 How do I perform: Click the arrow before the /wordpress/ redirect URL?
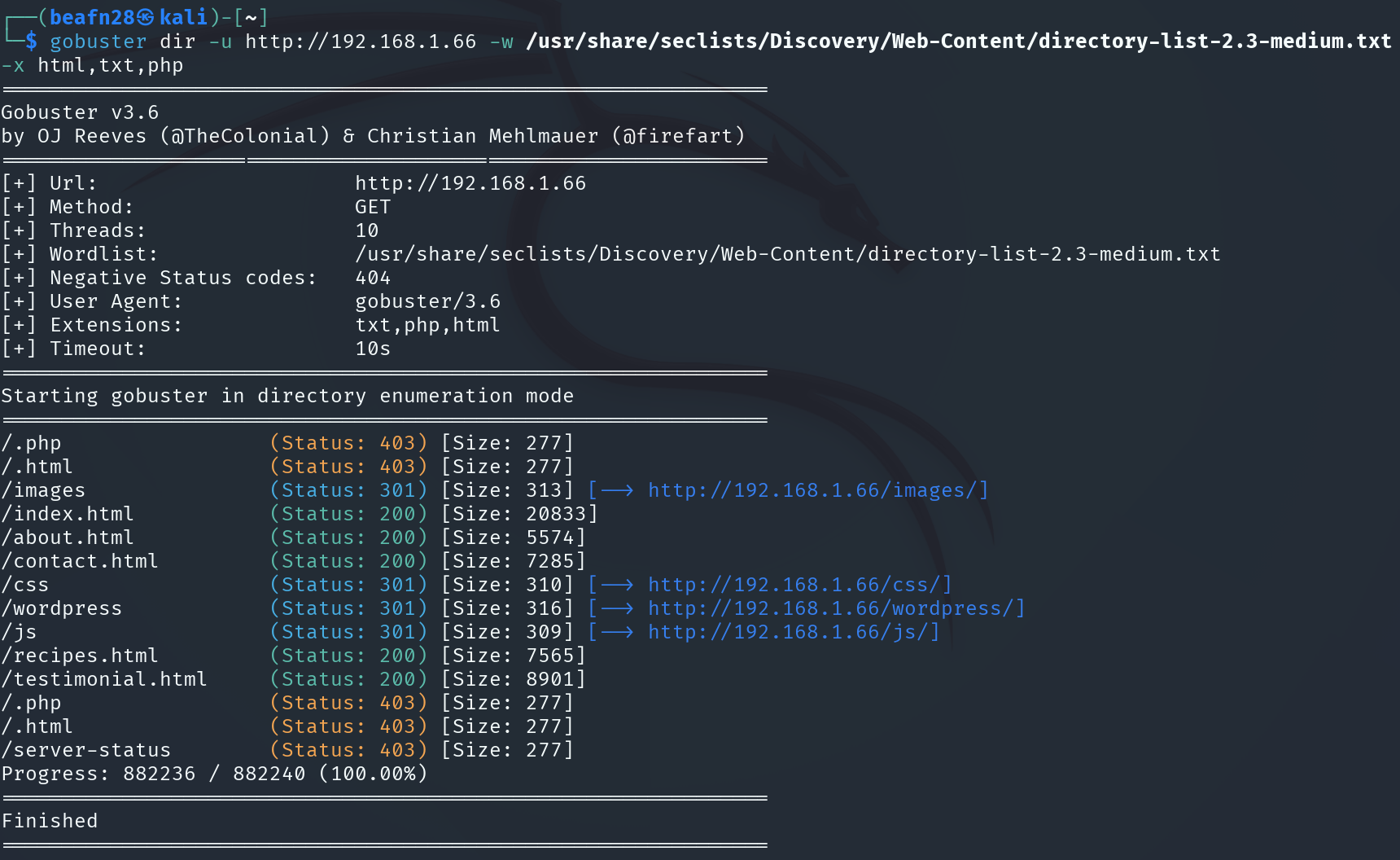point(617,608)
